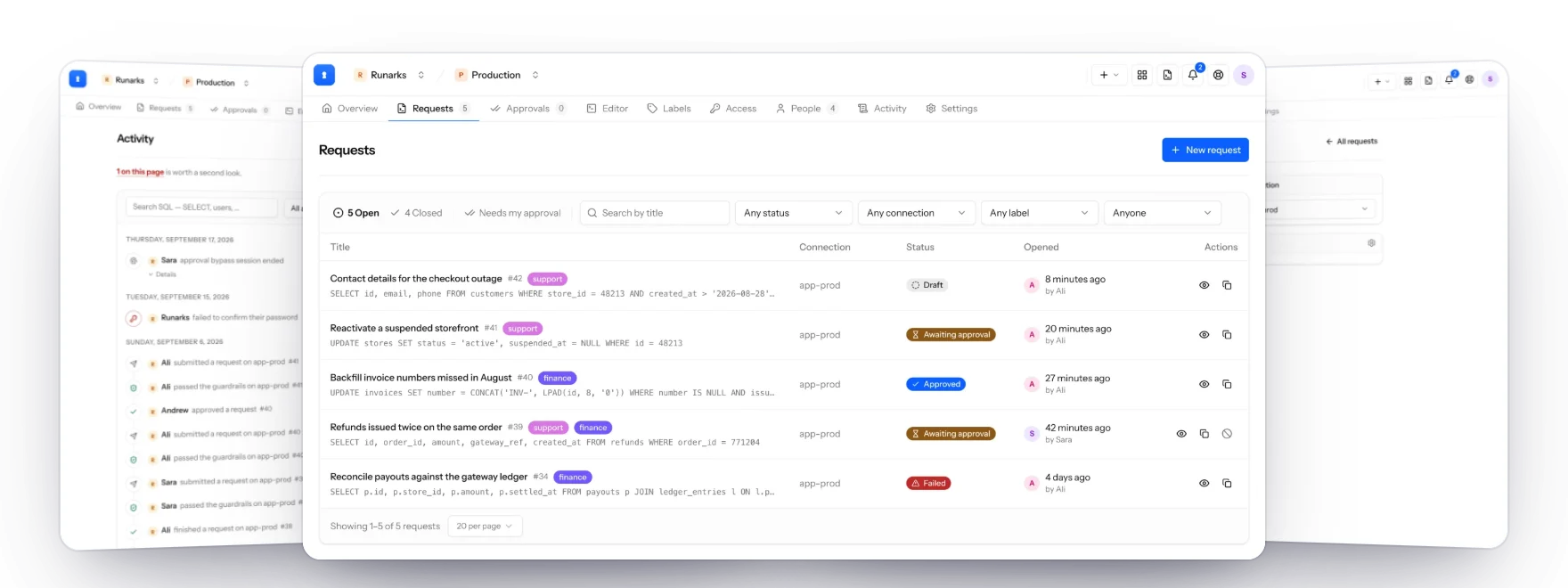The width and height of the screenshot is (1568, 588).
Task: Click the New request button
Action: [1205, 150]
